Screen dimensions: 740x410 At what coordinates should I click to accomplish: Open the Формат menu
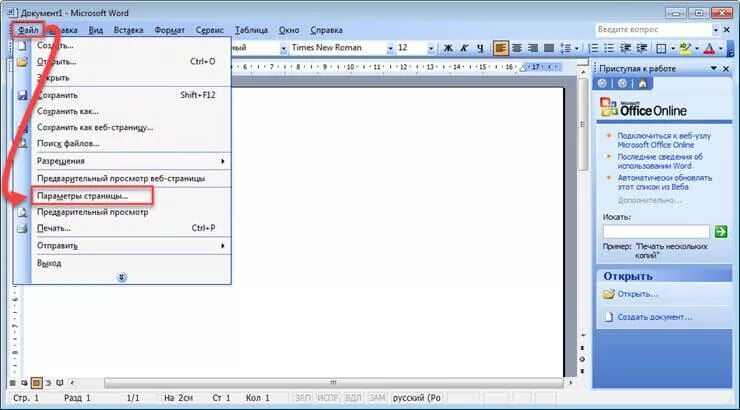(169, 30)
